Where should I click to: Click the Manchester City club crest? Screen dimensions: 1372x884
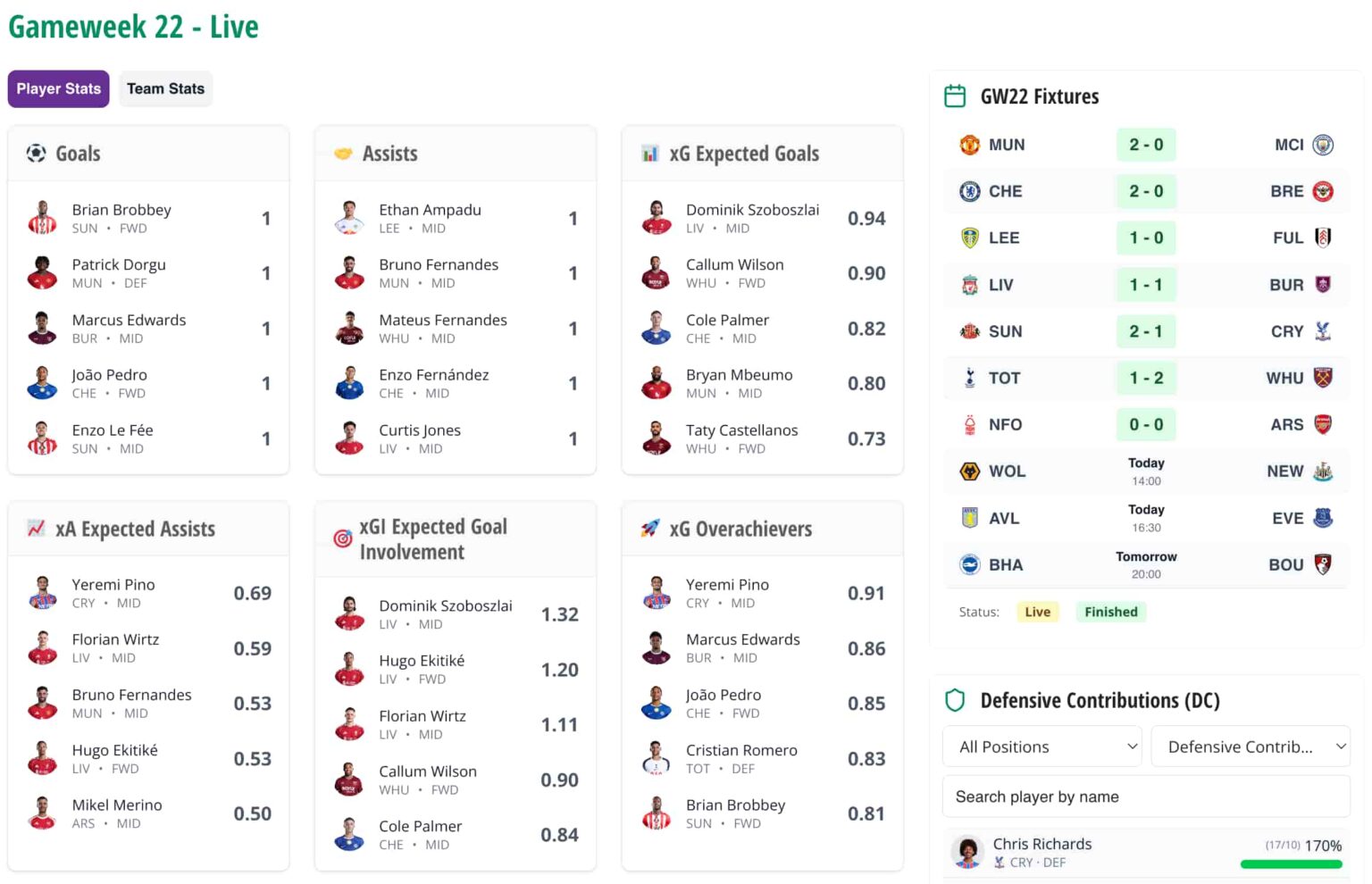[1323, 145]
